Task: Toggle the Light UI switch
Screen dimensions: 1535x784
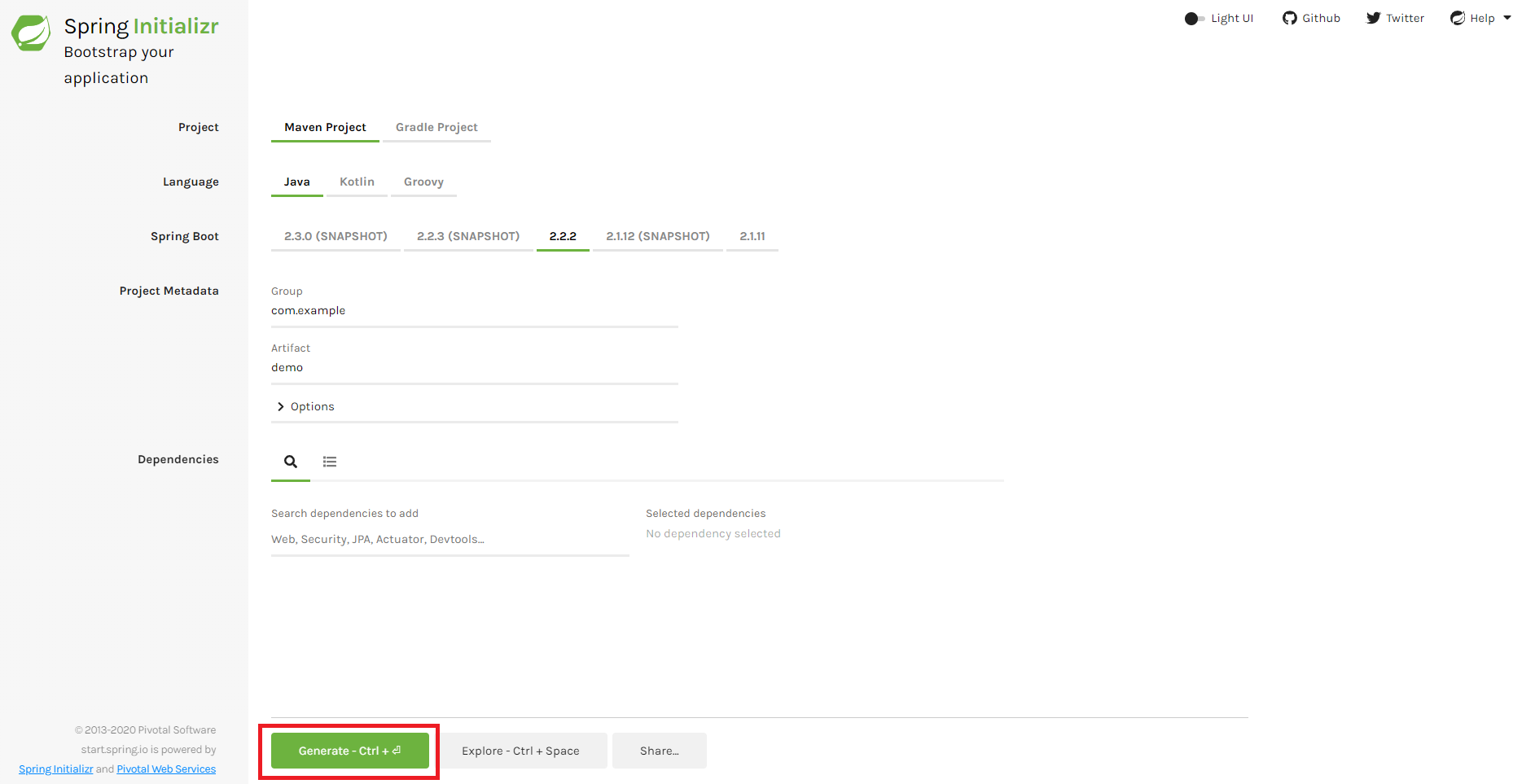Action: (x=1194, y=19)
